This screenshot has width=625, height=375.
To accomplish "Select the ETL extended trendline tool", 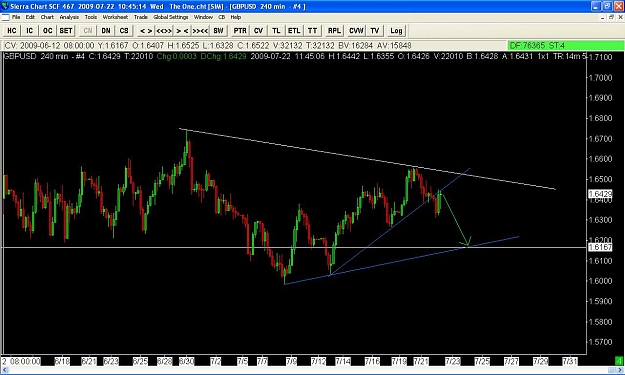I will [294, 31].
